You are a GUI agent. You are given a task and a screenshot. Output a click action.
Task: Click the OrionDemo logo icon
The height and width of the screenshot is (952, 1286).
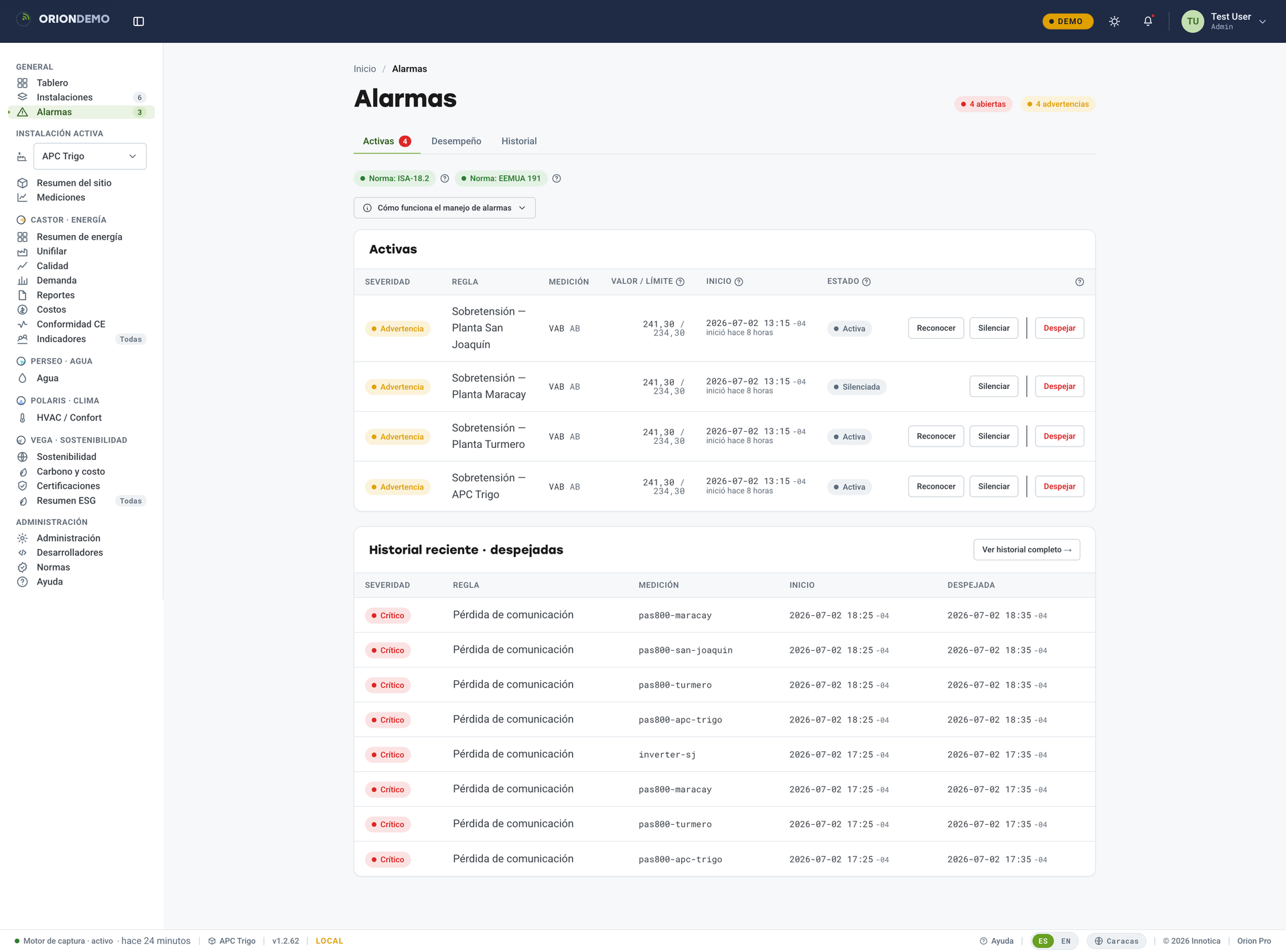click(24, 19)
